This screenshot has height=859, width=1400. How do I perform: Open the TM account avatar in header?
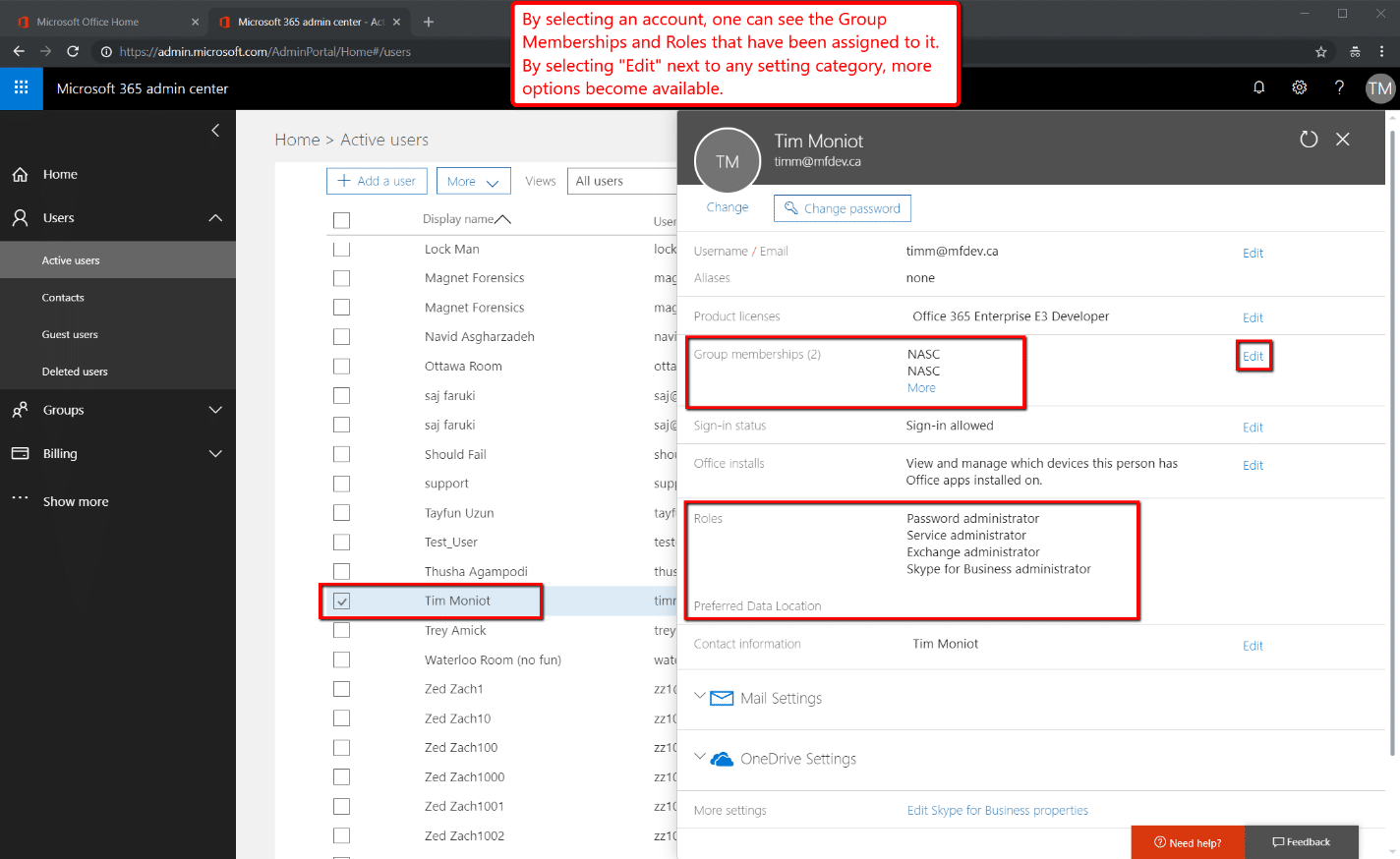(1380, 88)
